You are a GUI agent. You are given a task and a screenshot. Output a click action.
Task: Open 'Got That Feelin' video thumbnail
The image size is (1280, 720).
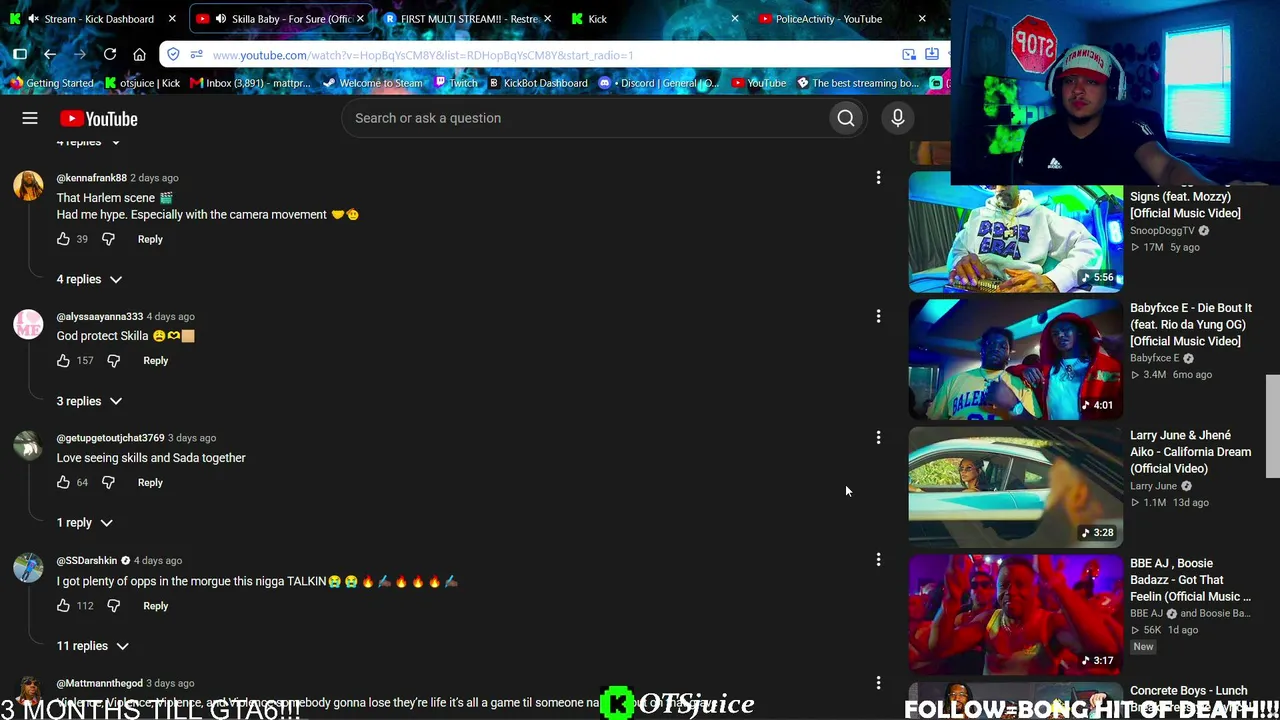point(1015,615)
